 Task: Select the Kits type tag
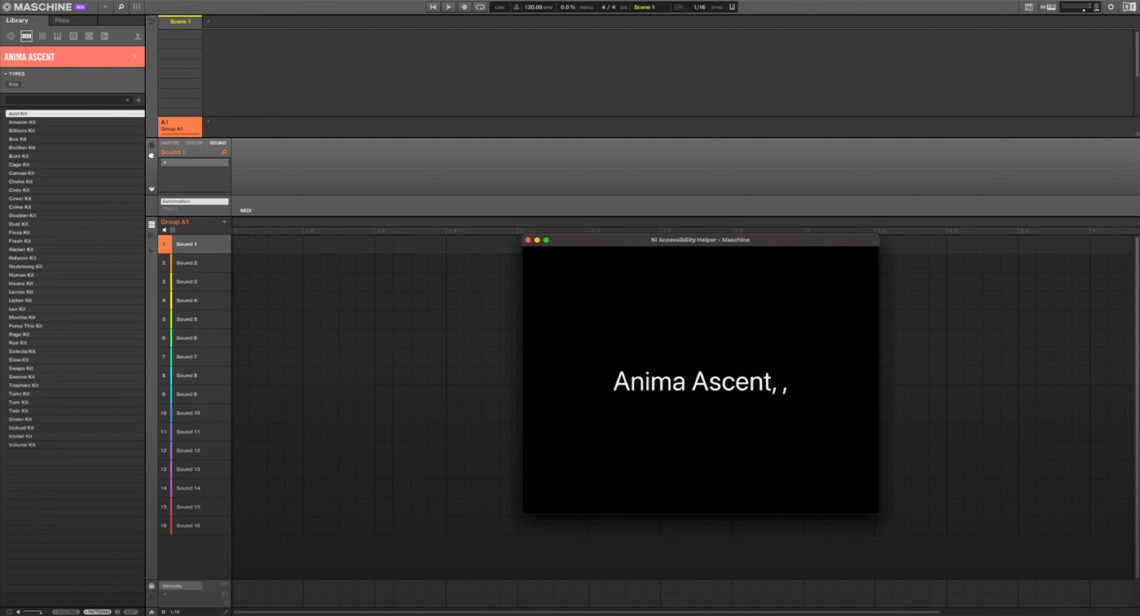coord(14,84)
